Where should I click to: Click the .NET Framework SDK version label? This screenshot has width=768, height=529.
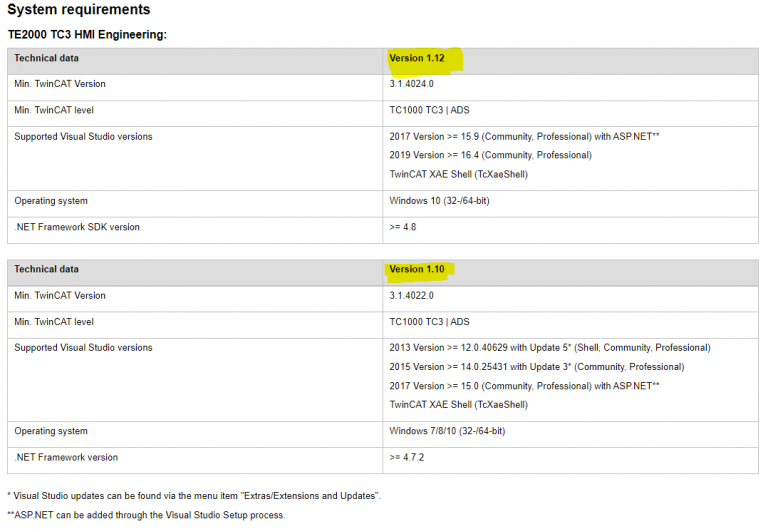click(x=77, y=227)
